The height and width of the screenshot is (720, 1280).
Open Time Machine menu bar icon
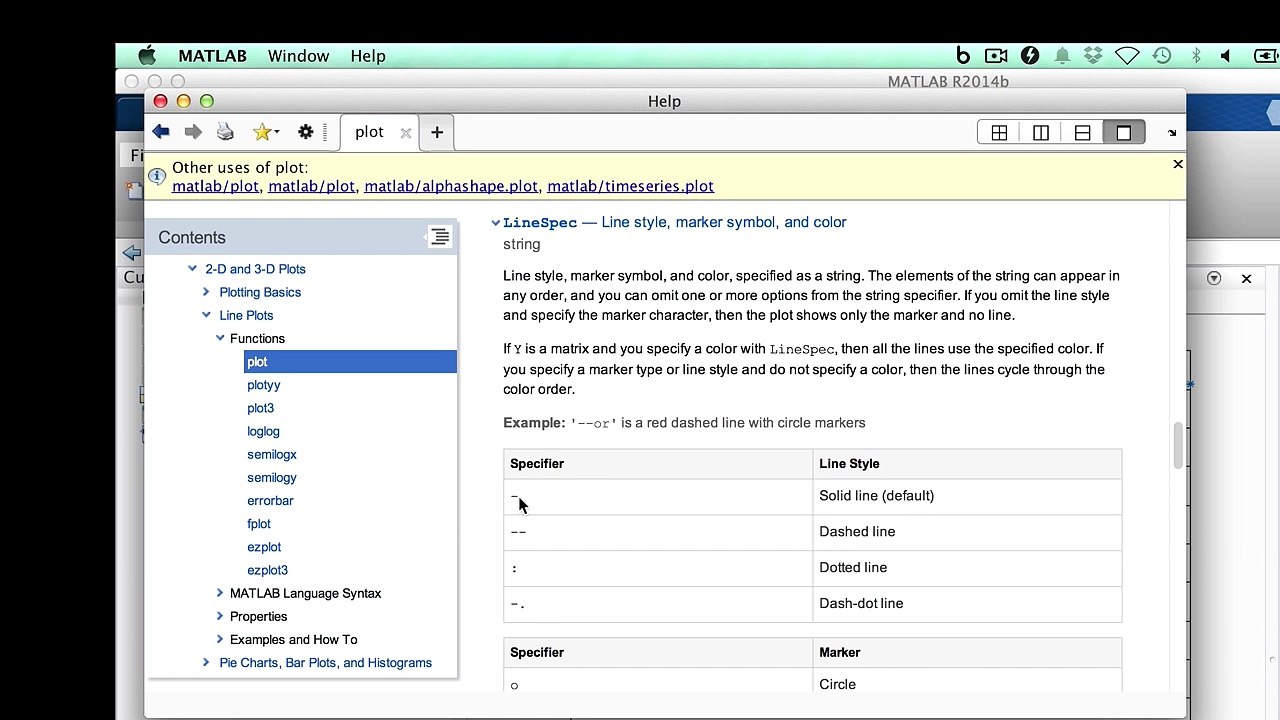click(1161, 56)
